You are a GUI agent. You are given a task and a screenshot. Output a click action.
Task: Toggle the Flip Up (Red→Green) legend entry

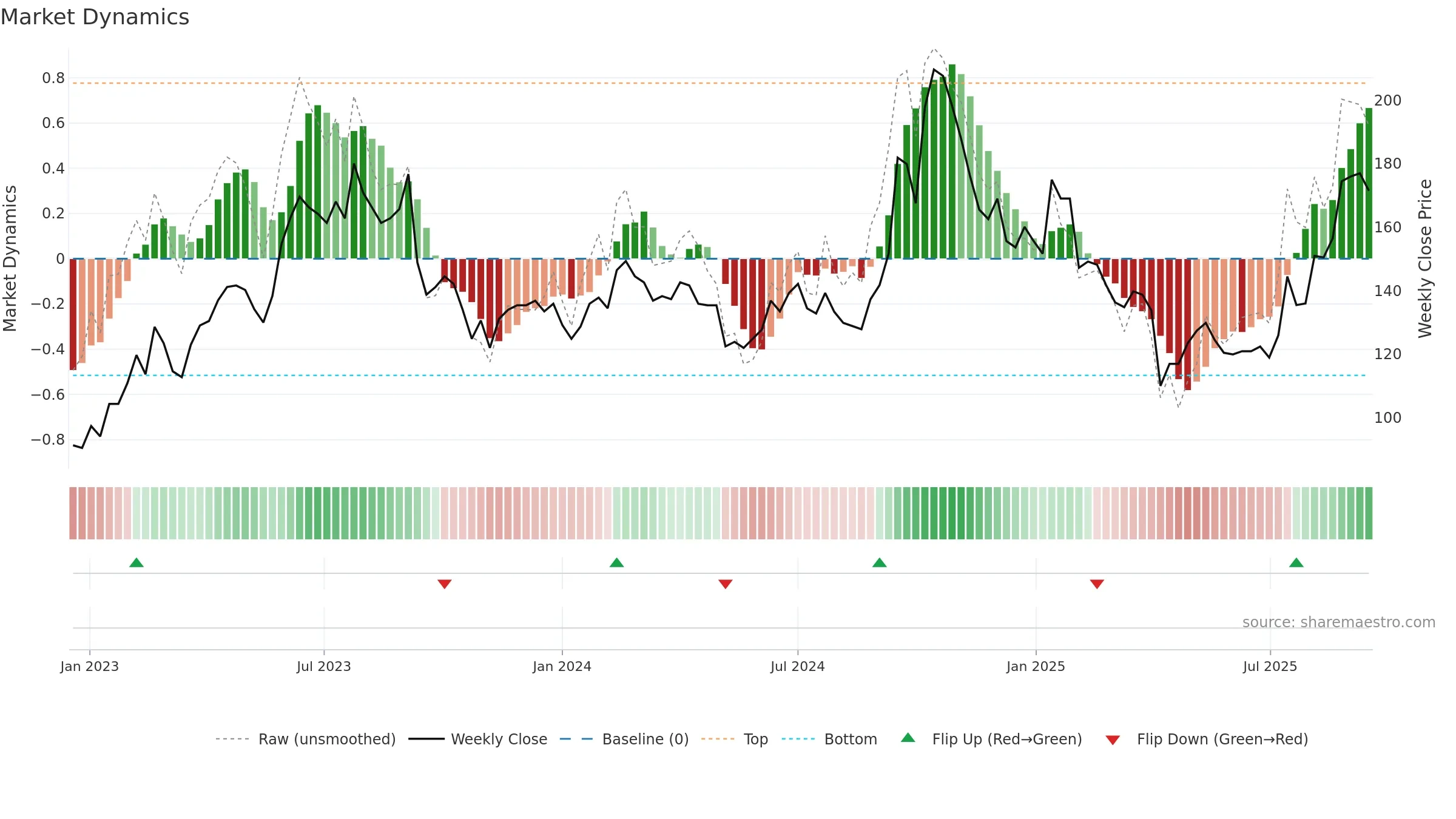pyautogui.click(x=991, y=739)
